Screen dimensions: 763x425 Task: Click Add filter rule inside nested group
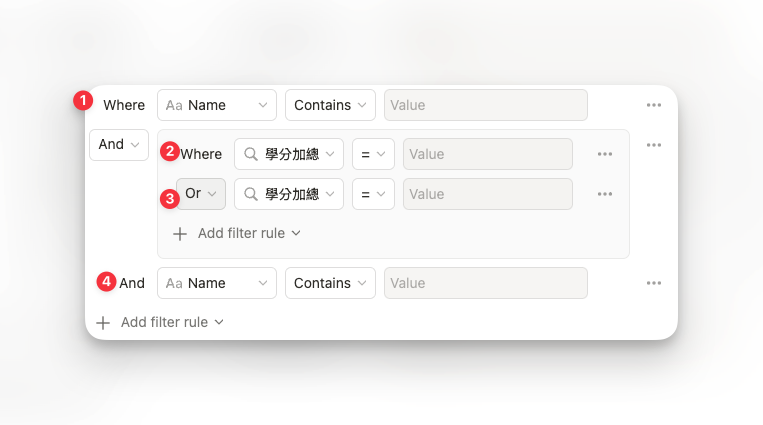click(249, 233)
